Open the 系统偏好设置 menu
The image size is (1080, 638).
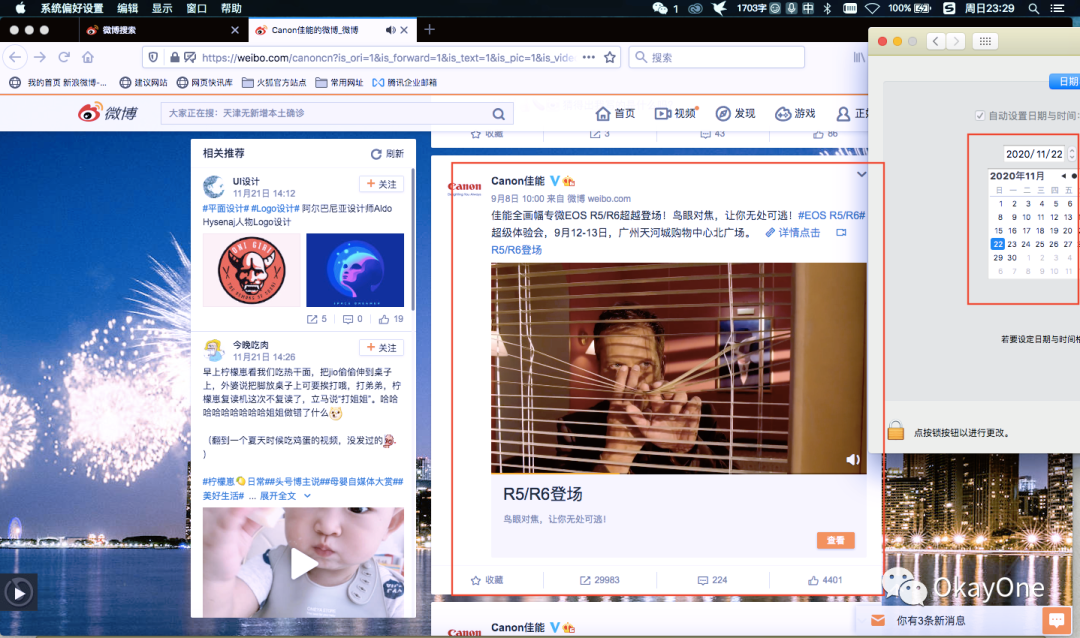(x=72, y=8)
